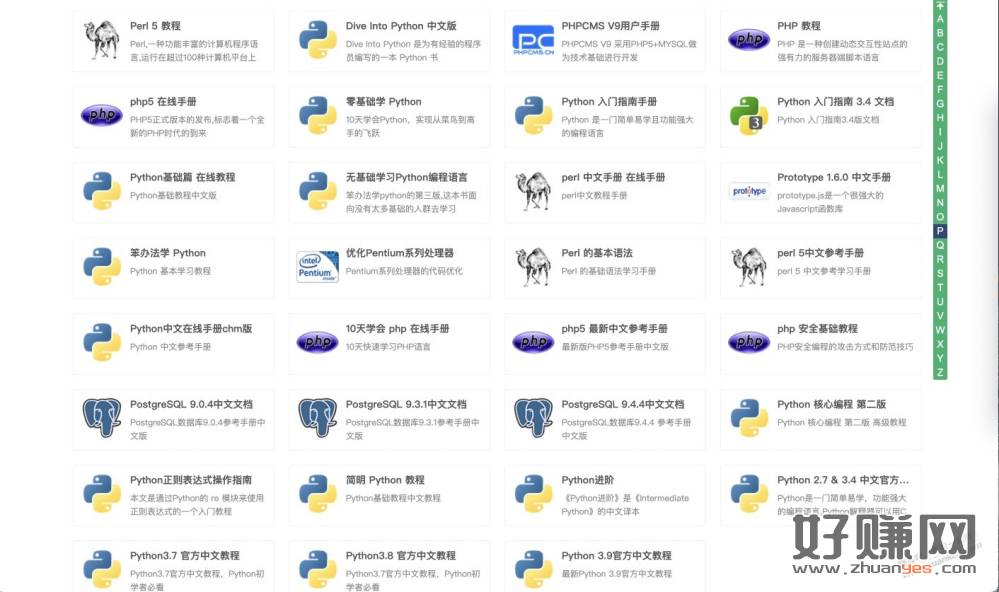This screenshot has height=592, width=999.
Task: Click description text 'Pentium系列处理器的代码优化'
Action: 404,271
